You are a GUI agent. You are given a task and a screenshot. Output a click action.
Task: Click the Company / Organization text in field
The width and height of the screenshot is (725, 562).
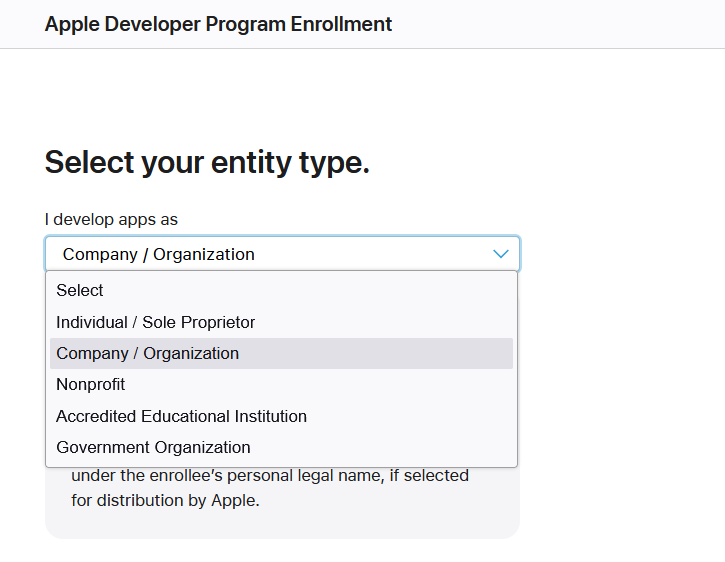(x=158, y=254)
